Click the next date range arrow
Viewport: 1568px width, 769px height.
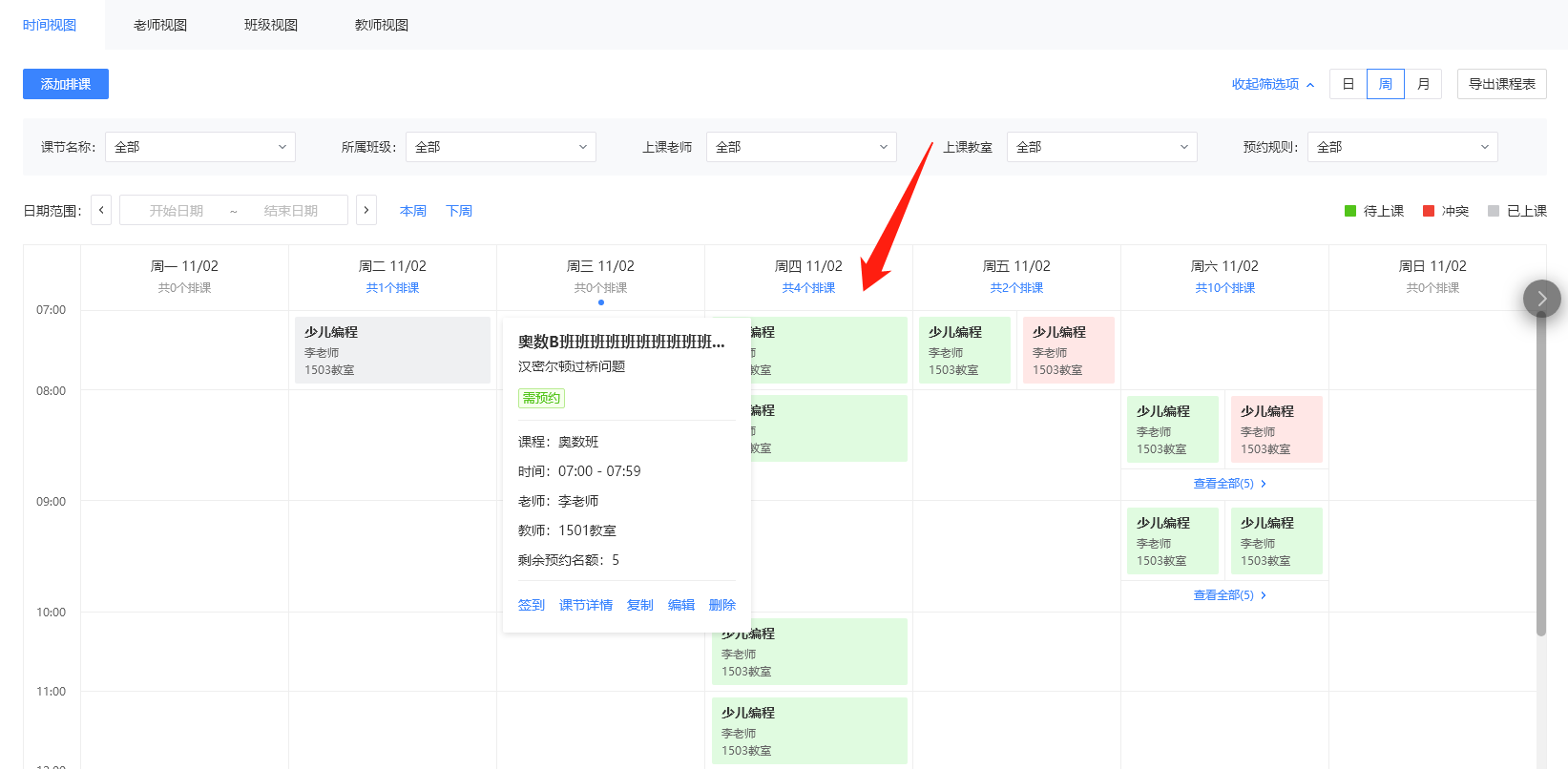[366, 210]
